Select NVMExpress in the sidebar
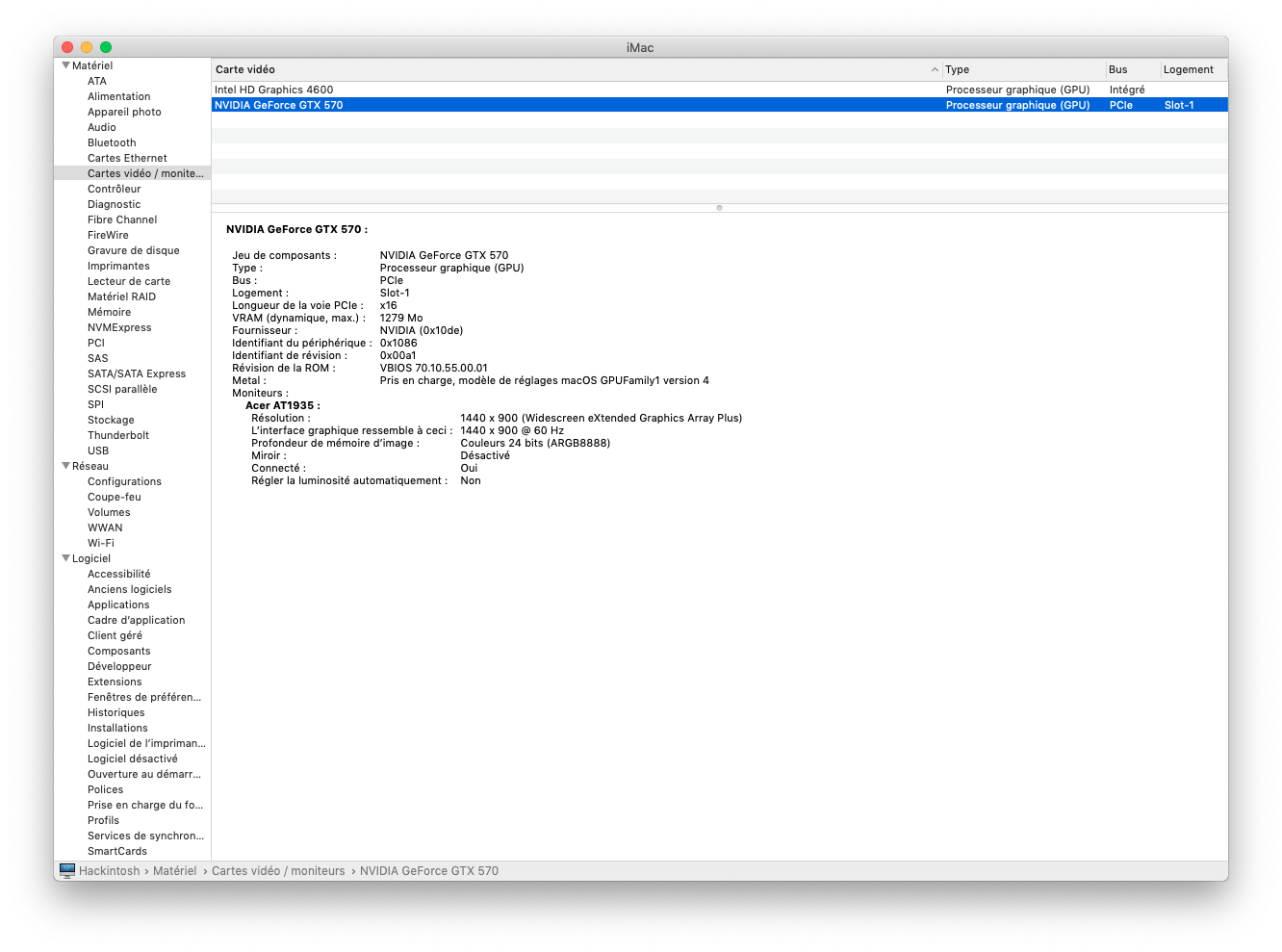The image size is (1282, 952). pyautogui.click(x=119, y=327)
